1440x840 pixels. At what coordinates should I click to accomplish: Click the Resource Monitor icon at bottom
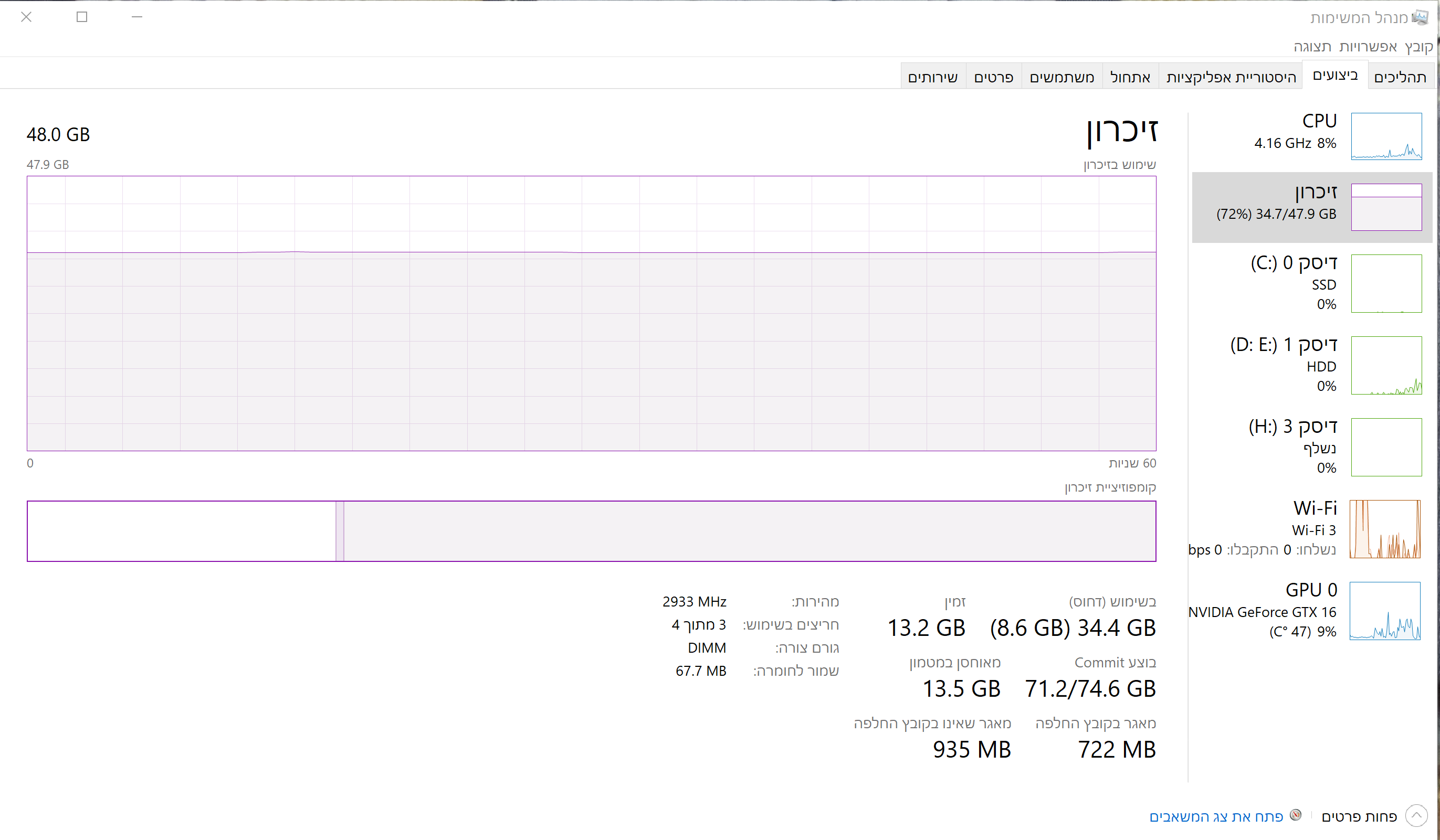tap(1296, 815)
